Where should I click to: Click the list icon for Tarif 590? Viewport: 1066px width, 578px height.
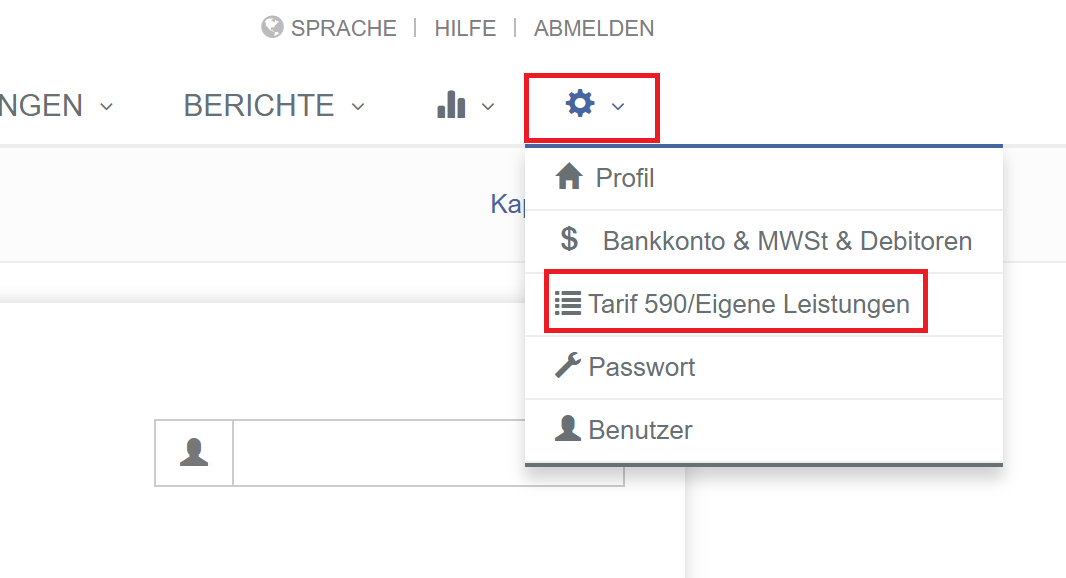click(x=568, y=303)
